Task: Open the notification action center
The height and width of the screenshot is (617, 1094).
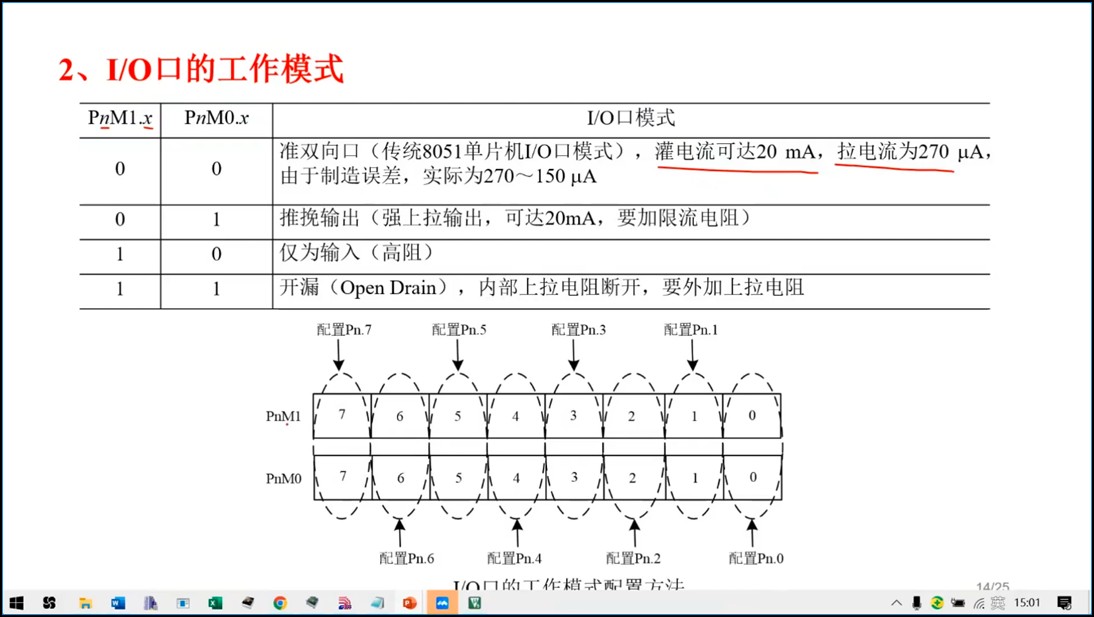Action: [x=1065, y=603]
